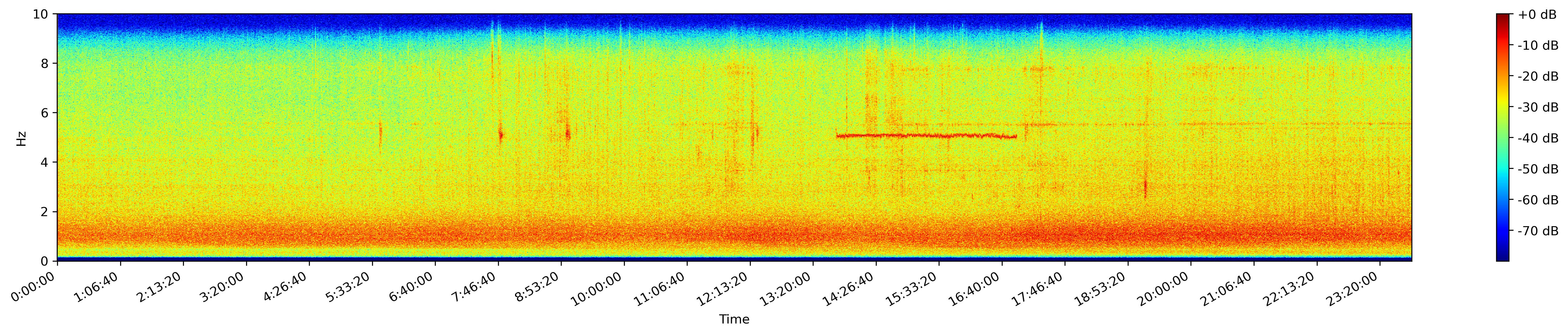
Task: Select the -70 dB colorbar label
Action: click(x=1538, y=231)
